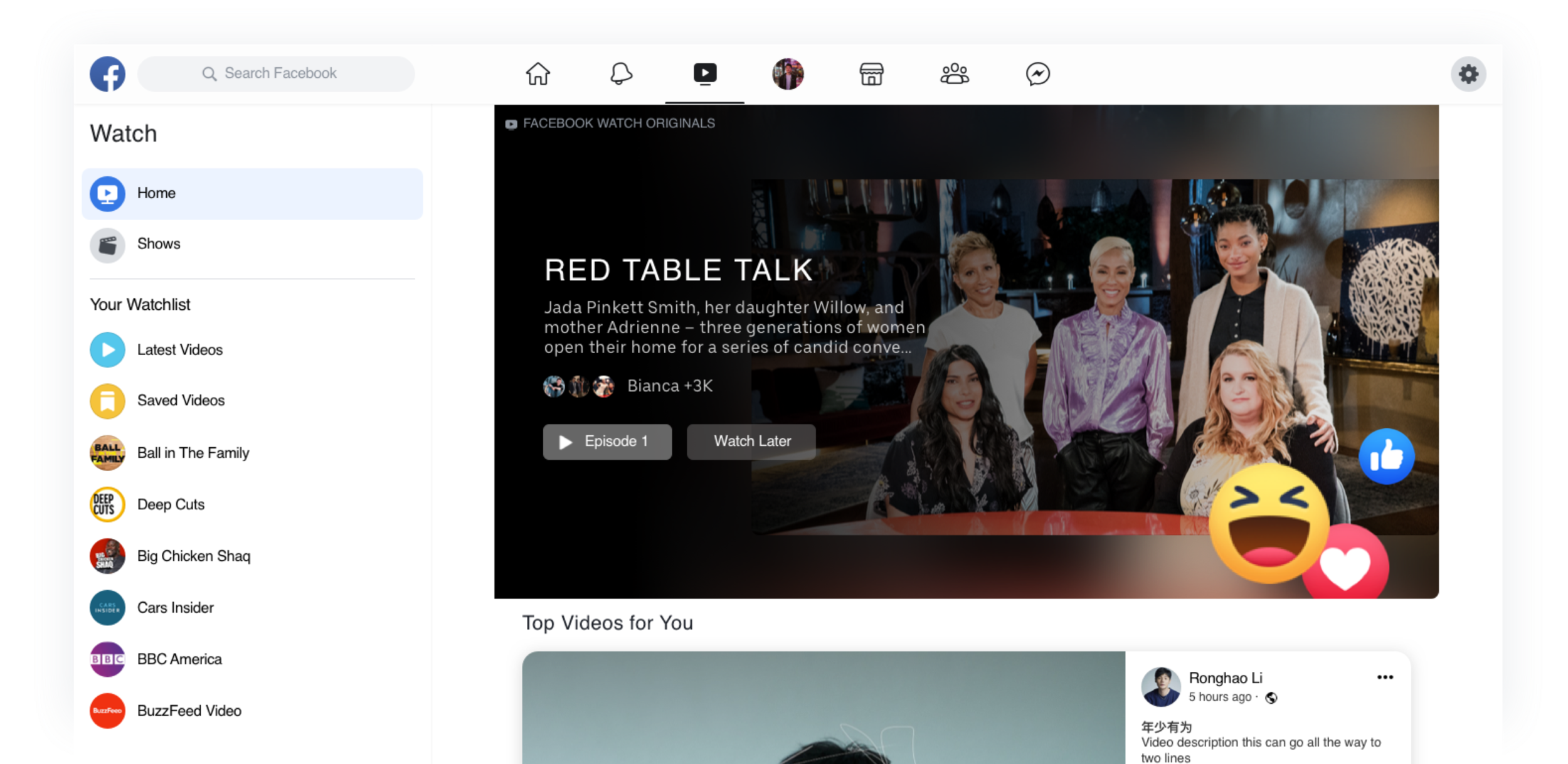Click the Your Watchlist heading

[x=140, y=305]
